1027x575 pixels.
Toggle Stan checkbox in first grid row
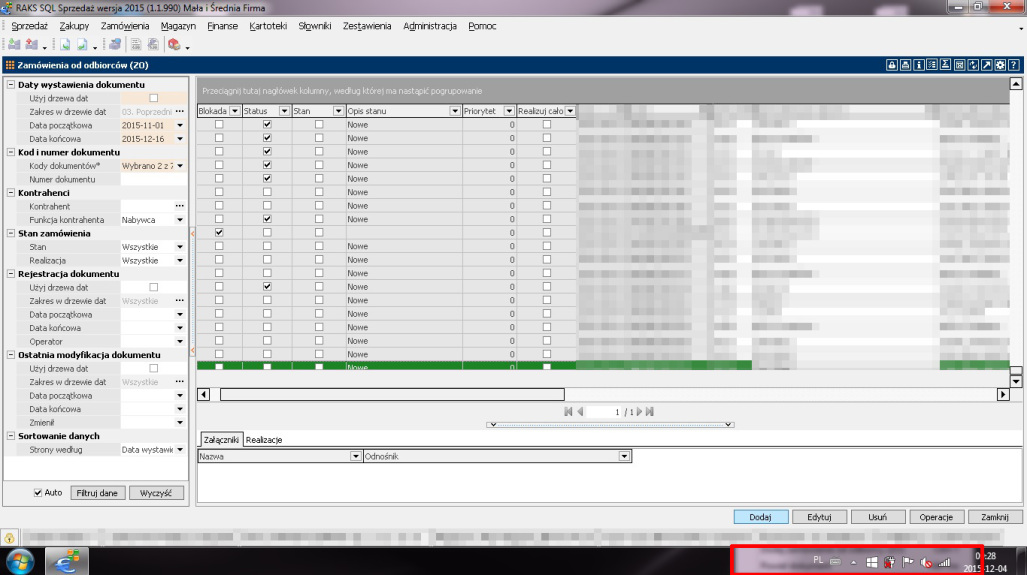[319, 124]
